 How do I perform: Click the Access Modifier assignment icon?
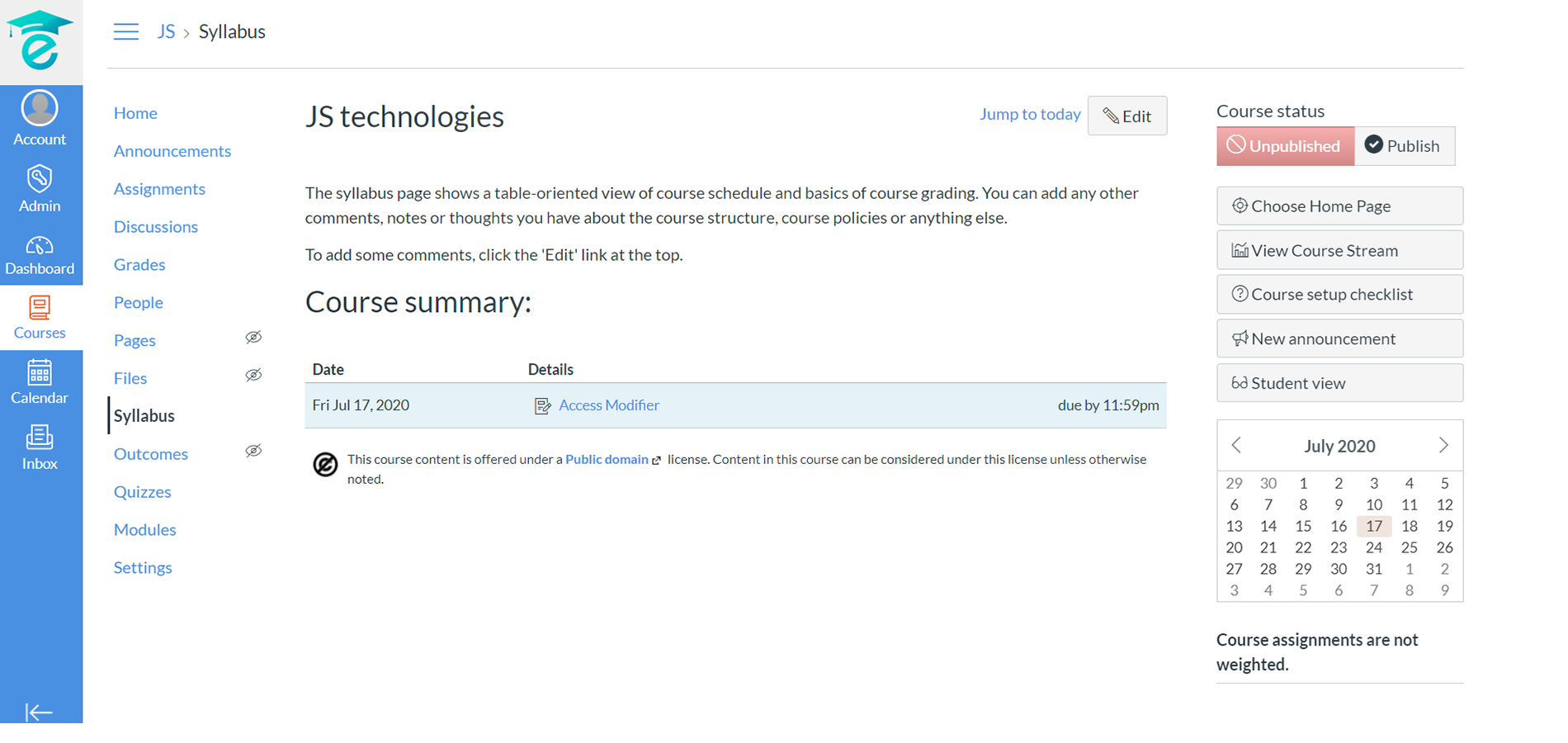click(542, 405)
